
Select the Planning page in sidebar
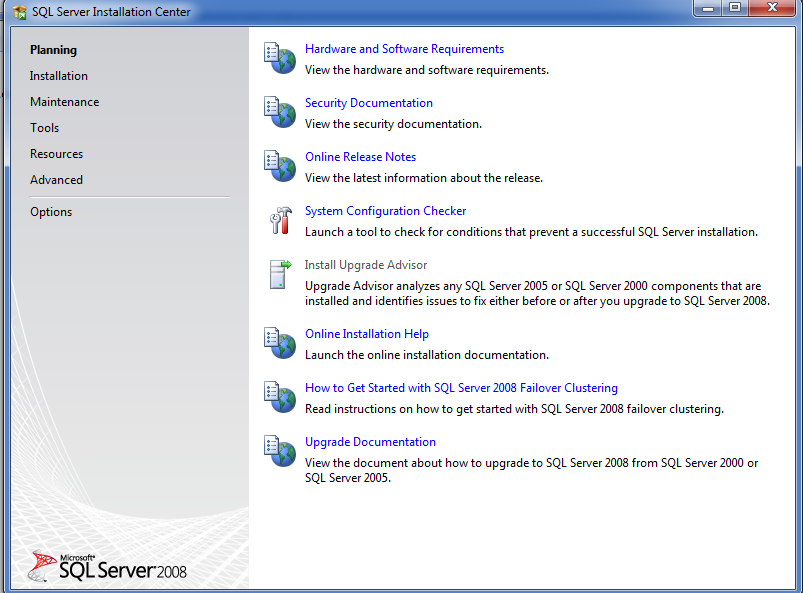53,50
